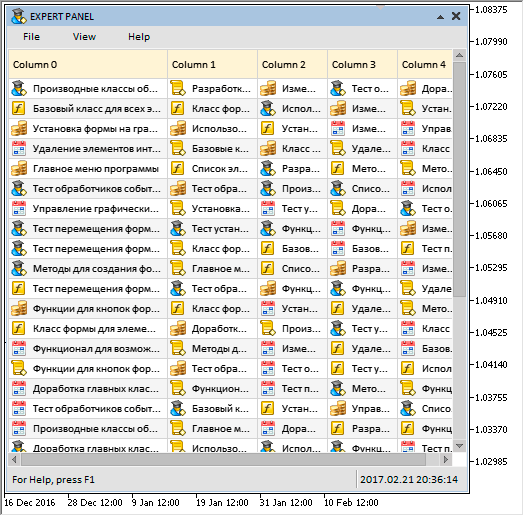Open the View menu
Image resolution: width=524 pixels, height=516 pixels.
[x=84, y=37]
